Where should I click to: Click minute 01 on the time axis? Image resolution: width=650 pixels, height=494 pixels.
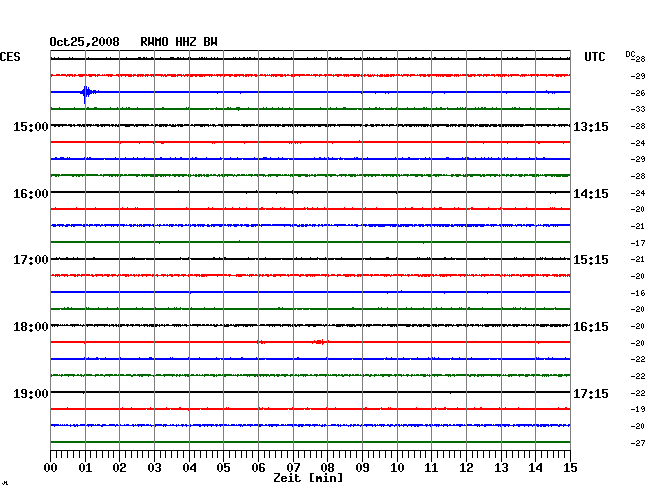pos(85,468)
